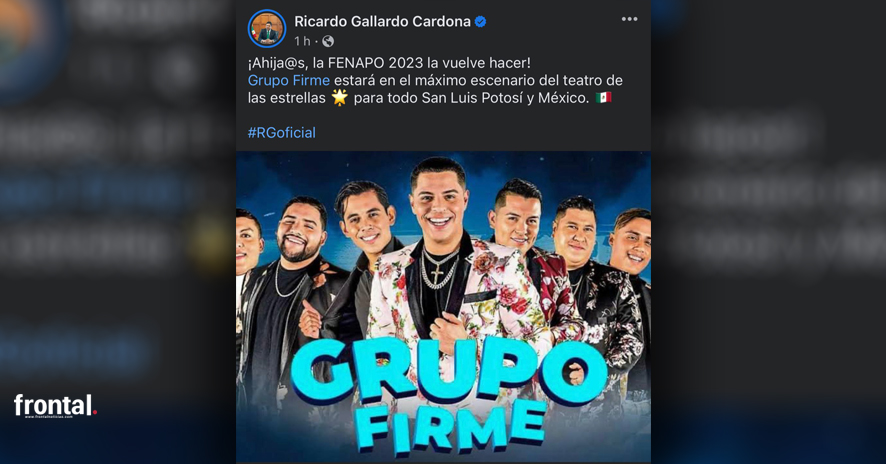Screen dimensions: 886x464
Task: Click the silver cross necklace
Action: pyautogui.click(x=438, y=271)
